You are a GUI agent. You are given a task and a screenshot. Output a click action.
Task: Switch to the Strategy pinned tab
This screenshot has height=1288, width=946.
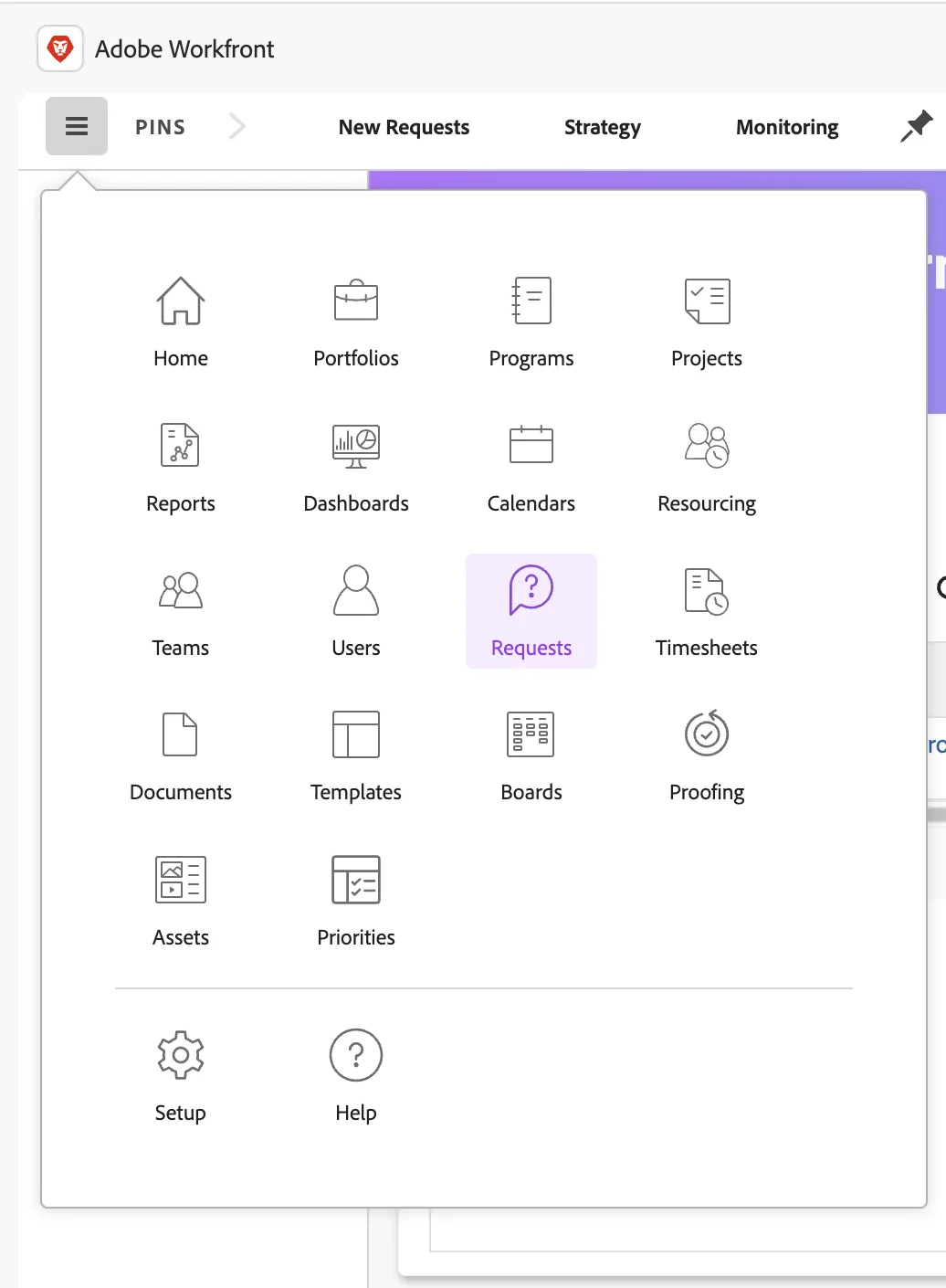click(x=603, y=127)
